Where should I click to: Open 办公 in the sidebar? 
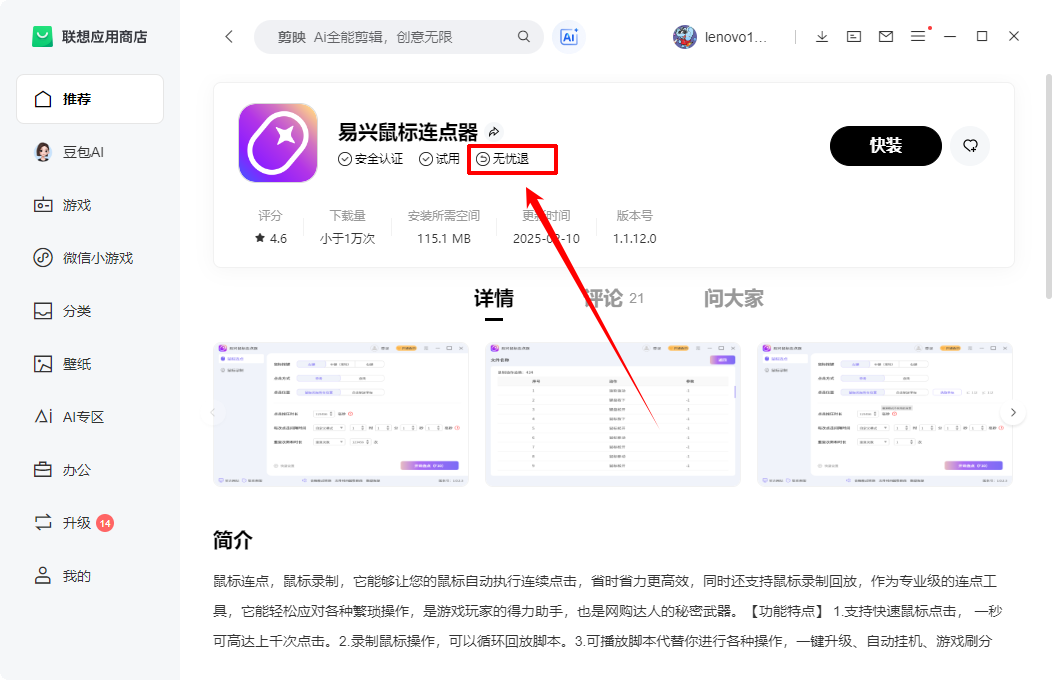click(90, 470)
